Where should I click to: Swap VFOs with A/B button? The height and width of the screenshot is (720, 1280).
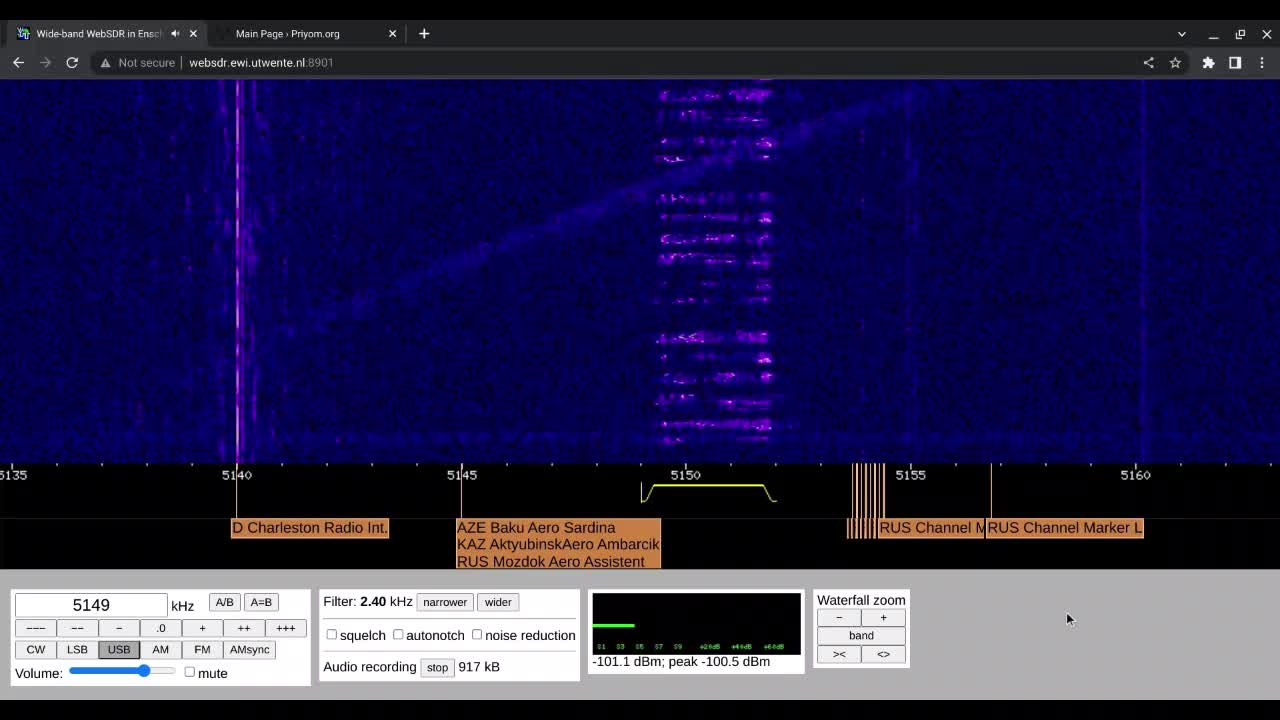224,602
